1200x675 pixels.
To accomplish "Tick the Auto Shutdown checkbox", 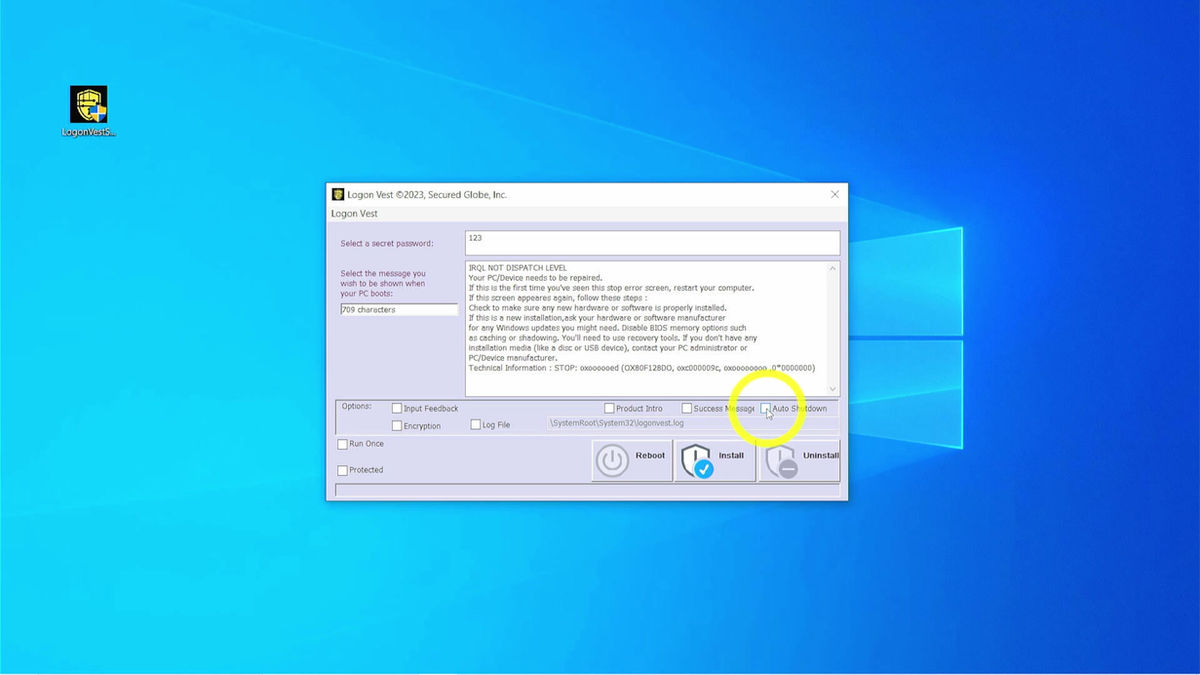I will (x=766, y=408).
